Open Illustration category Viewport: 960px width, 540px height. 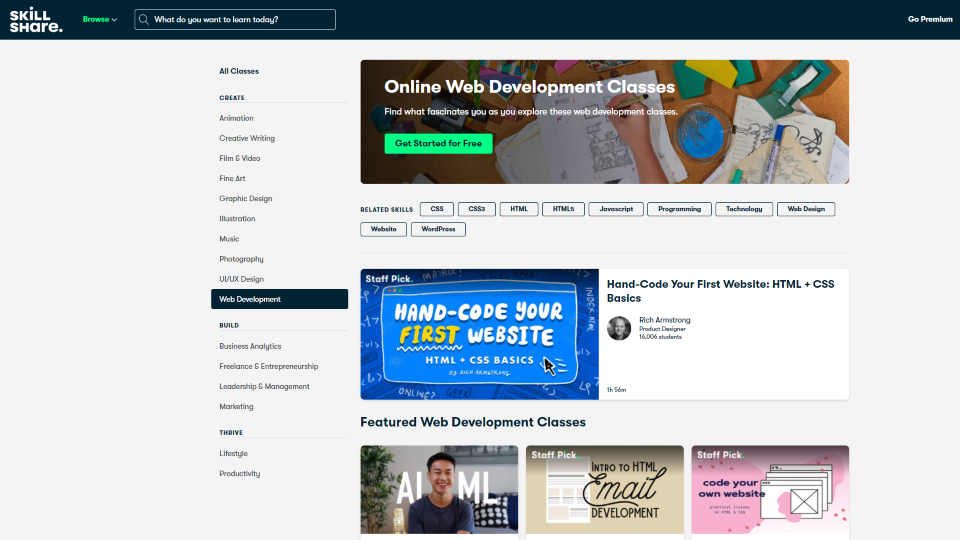point(237,219)
